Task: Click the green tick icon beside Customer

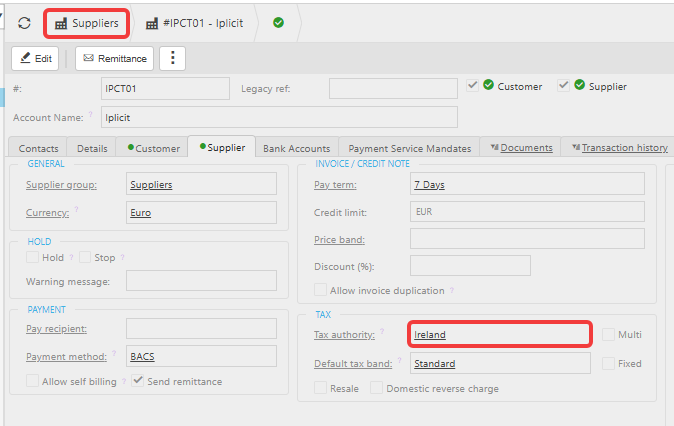Action: click(x=488, y=85)
